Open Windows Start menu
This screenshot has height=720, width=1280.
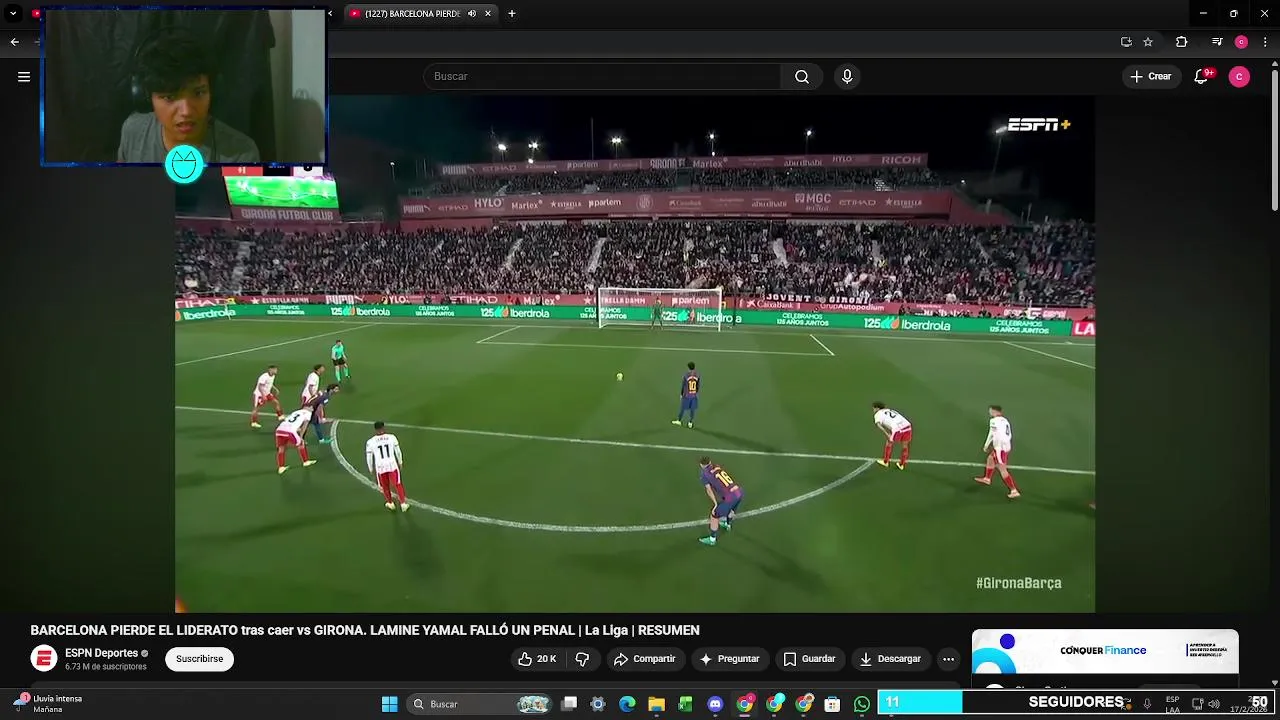[x=389, y=704]
